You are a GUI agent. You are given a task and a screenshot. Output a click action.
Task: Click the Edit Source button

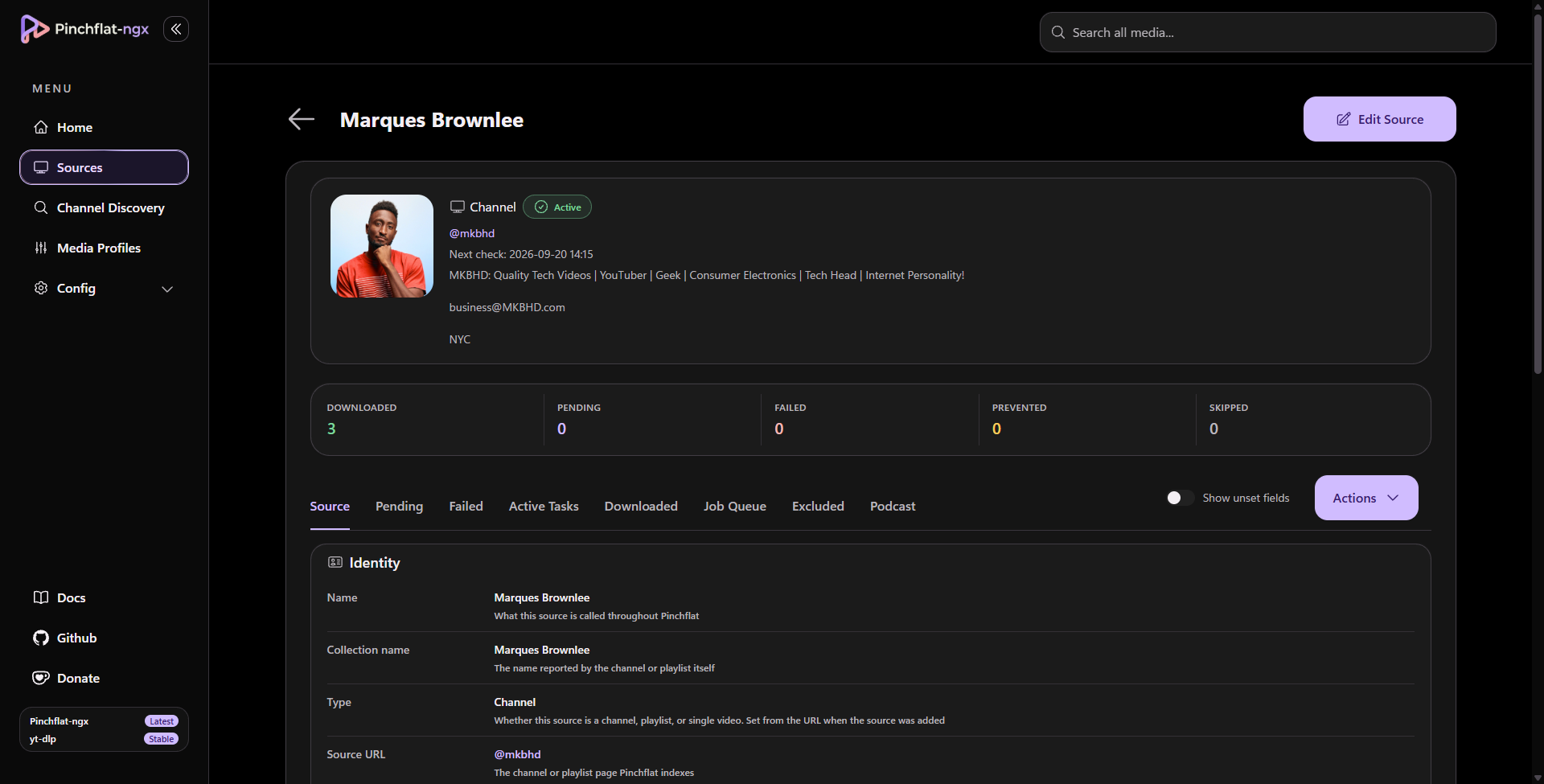point(1380,119)
